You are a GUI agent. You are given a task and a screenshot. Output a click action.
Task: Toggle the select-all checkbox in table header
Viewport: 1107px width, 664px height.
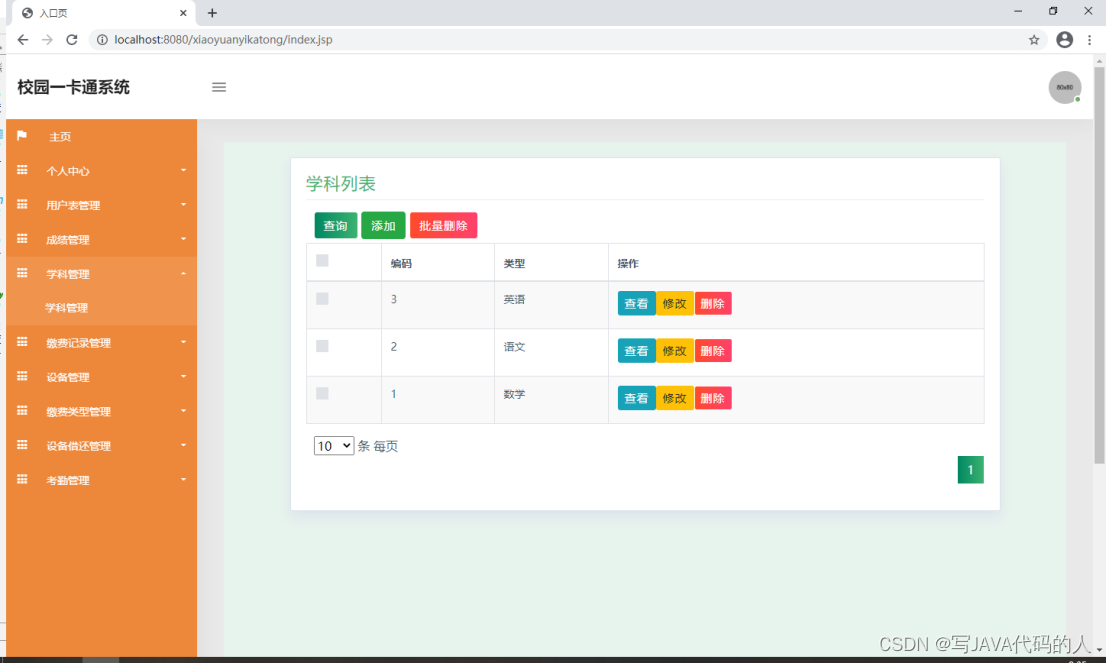[322, 260]
